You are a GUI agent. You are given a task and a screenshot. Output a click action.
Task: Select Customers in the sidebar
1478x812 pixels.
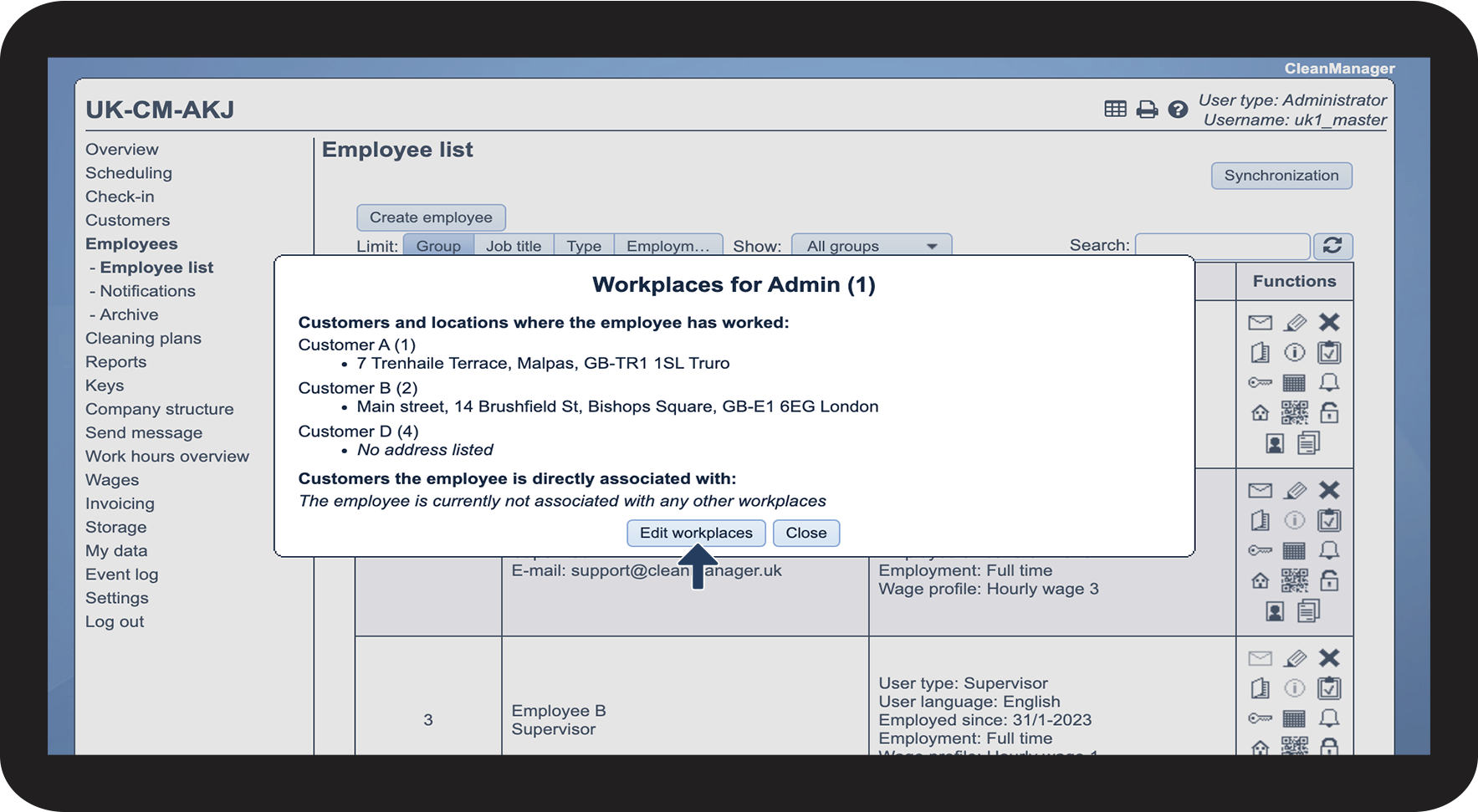[x=128, y=220]
